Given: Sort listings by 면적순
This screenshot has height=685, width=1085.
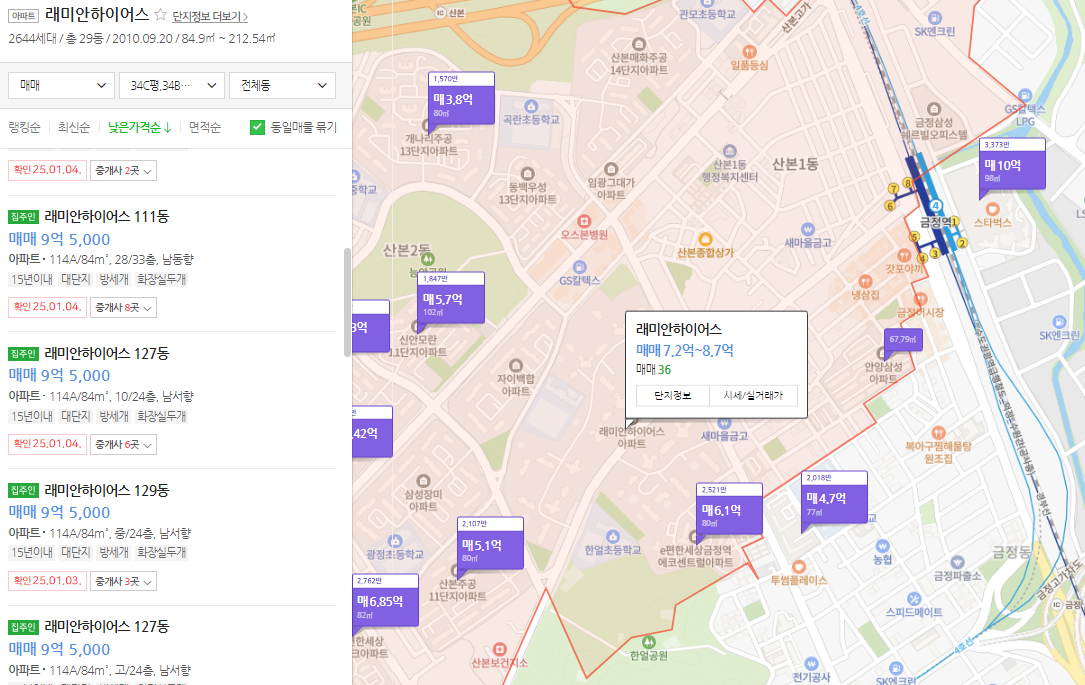Looking at the screenshot, I should [x=205, y=127].
